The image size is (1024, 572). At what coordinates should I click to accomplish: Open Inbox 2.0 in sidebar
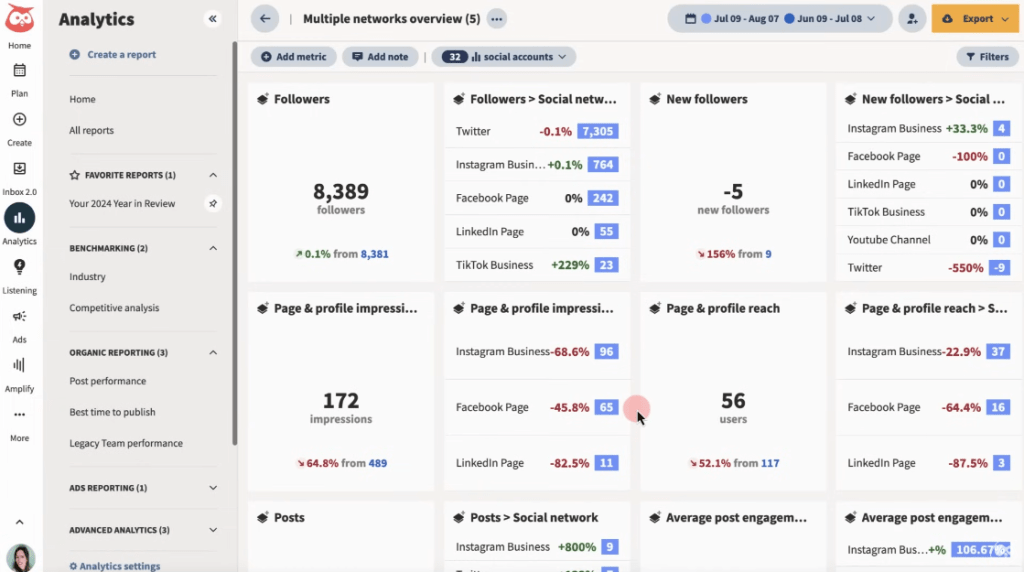20,168
